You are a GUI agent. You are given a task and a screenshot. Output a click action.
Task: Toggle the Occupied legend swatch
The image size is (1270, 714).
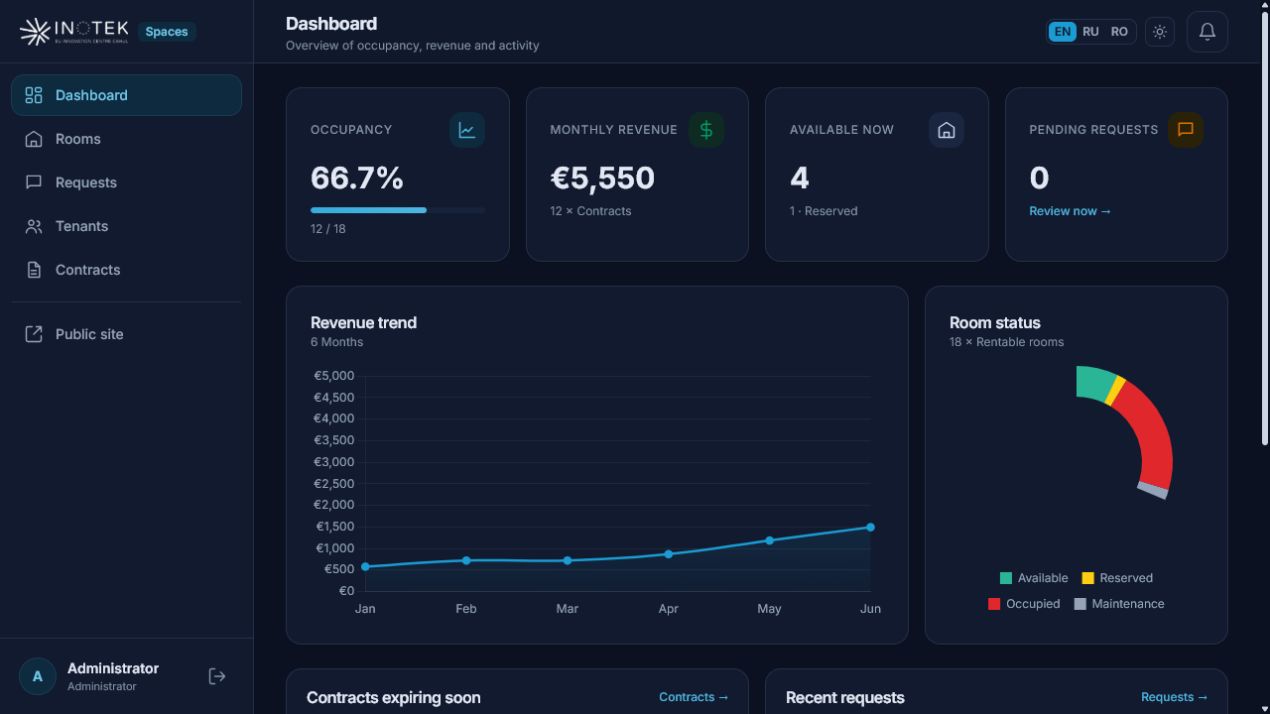[994, 604]
